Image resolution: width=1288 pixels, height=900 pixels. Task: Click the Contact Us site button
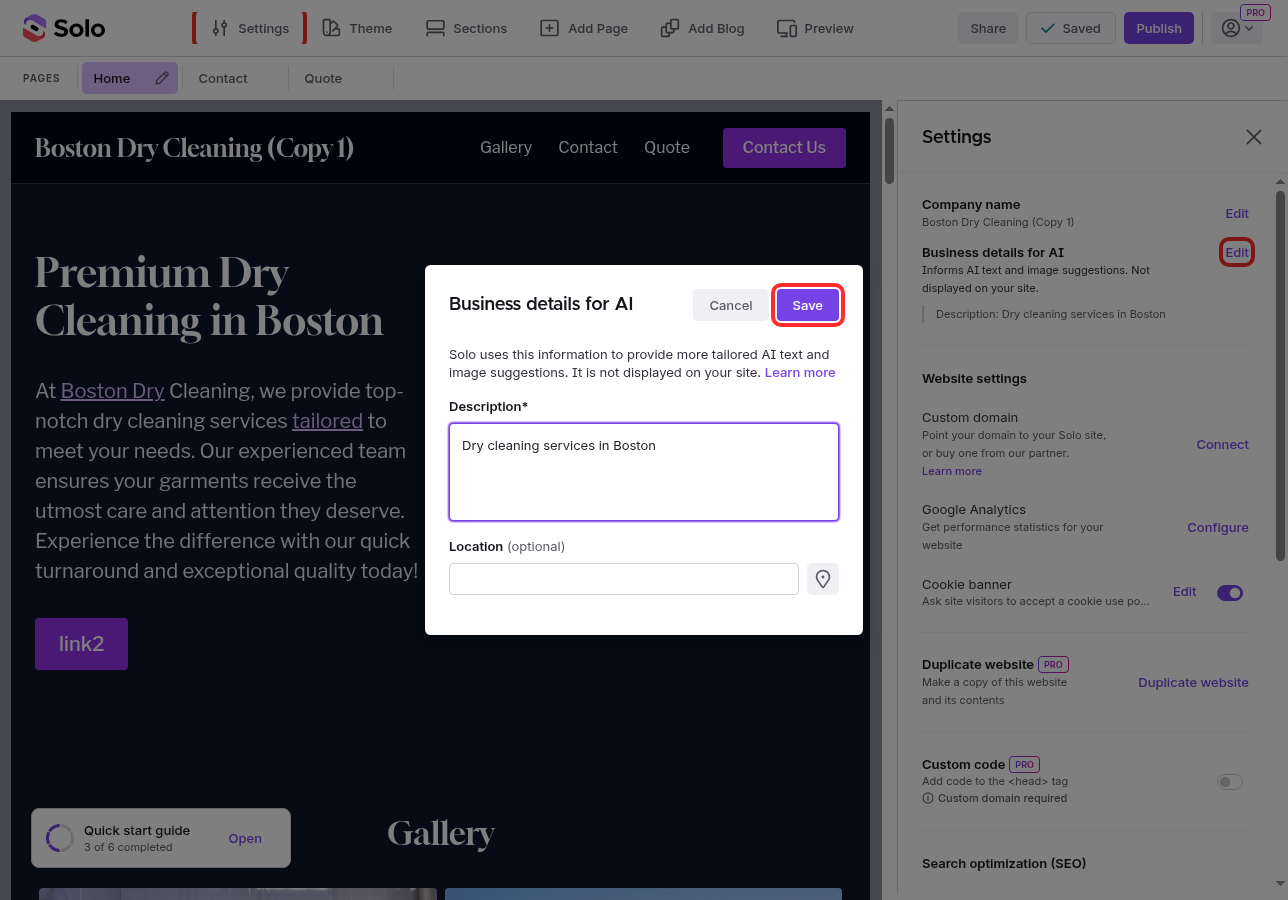point(784,147)
